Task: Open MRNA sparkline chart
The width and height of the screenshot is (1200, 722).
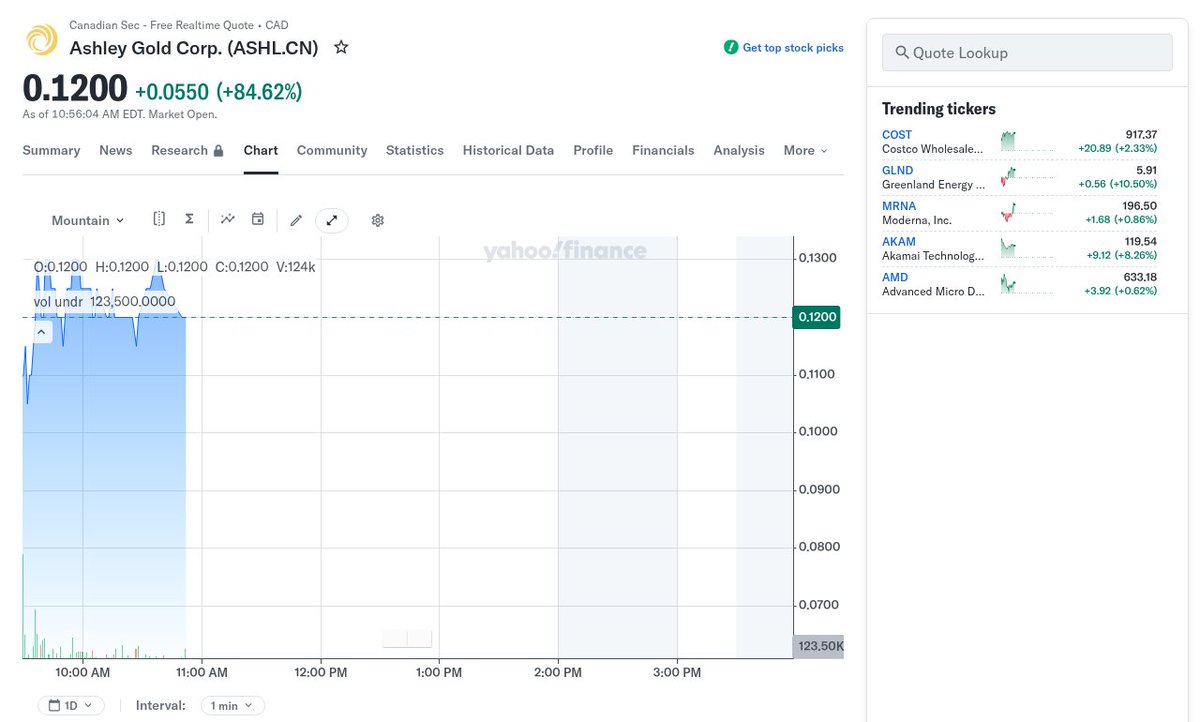Action: tap(1027, 213)
